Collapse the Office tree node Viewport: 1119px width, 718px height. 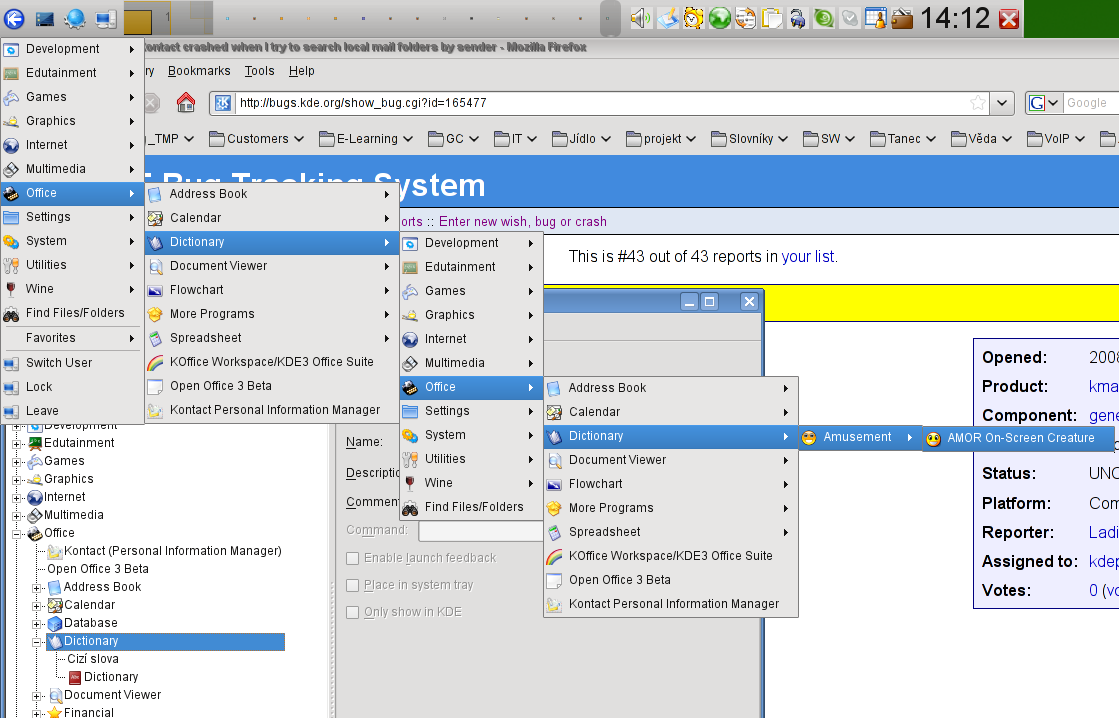[16, 533]
